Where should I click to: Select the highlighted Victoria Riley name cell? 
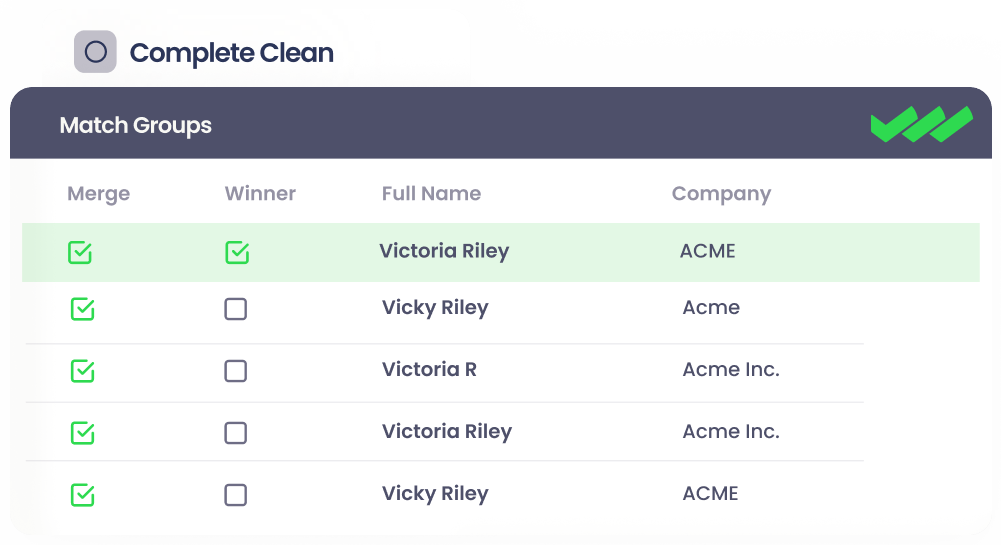tap(444, 251)
